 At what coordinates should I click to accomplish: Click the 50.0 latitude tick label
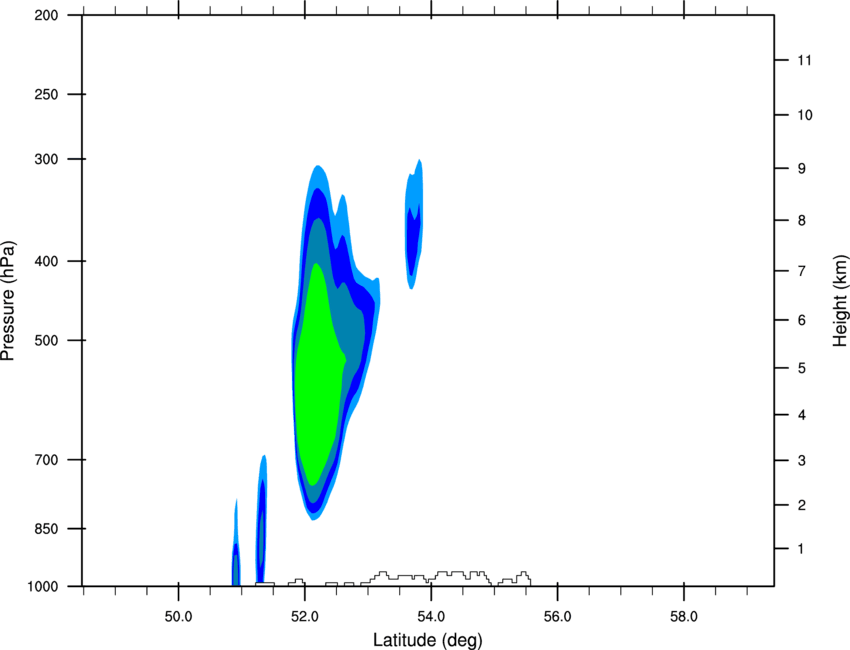(178, 617)
